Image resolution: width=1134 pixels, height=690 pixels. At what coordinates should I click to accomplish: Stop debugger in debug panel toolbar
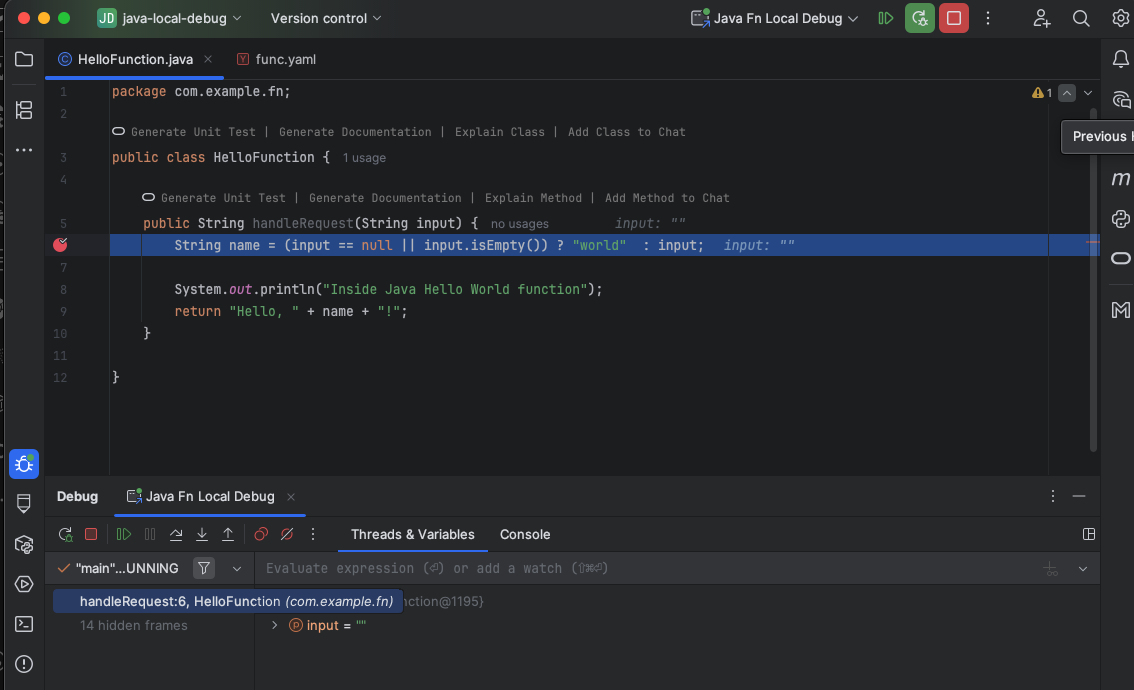click(91, 534)
